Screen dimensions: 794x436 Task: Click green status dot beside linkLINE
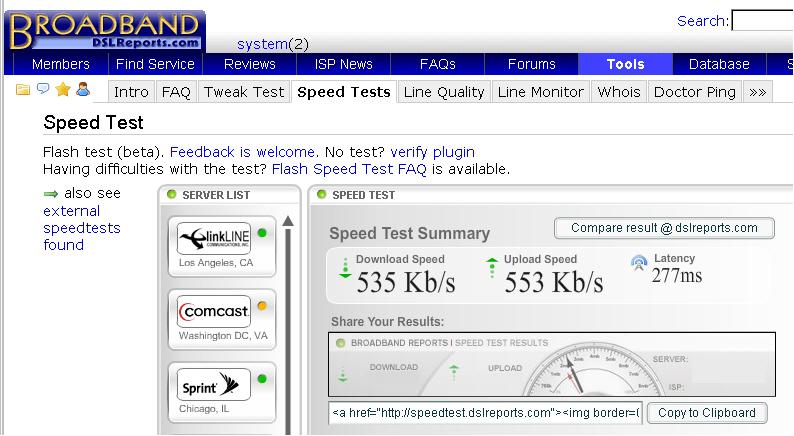[x=262, y=233]
